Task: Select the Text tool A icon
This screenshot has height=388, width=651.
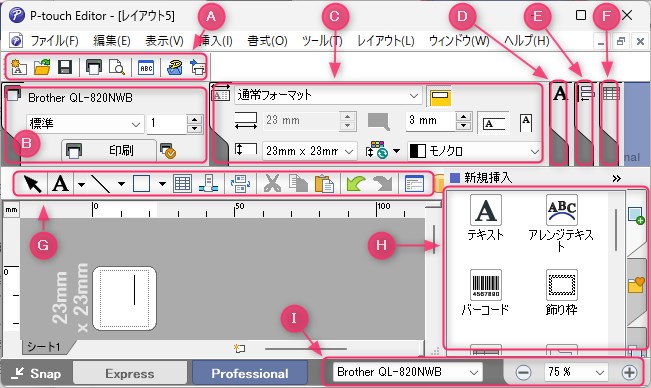Action: coord(61,183)
